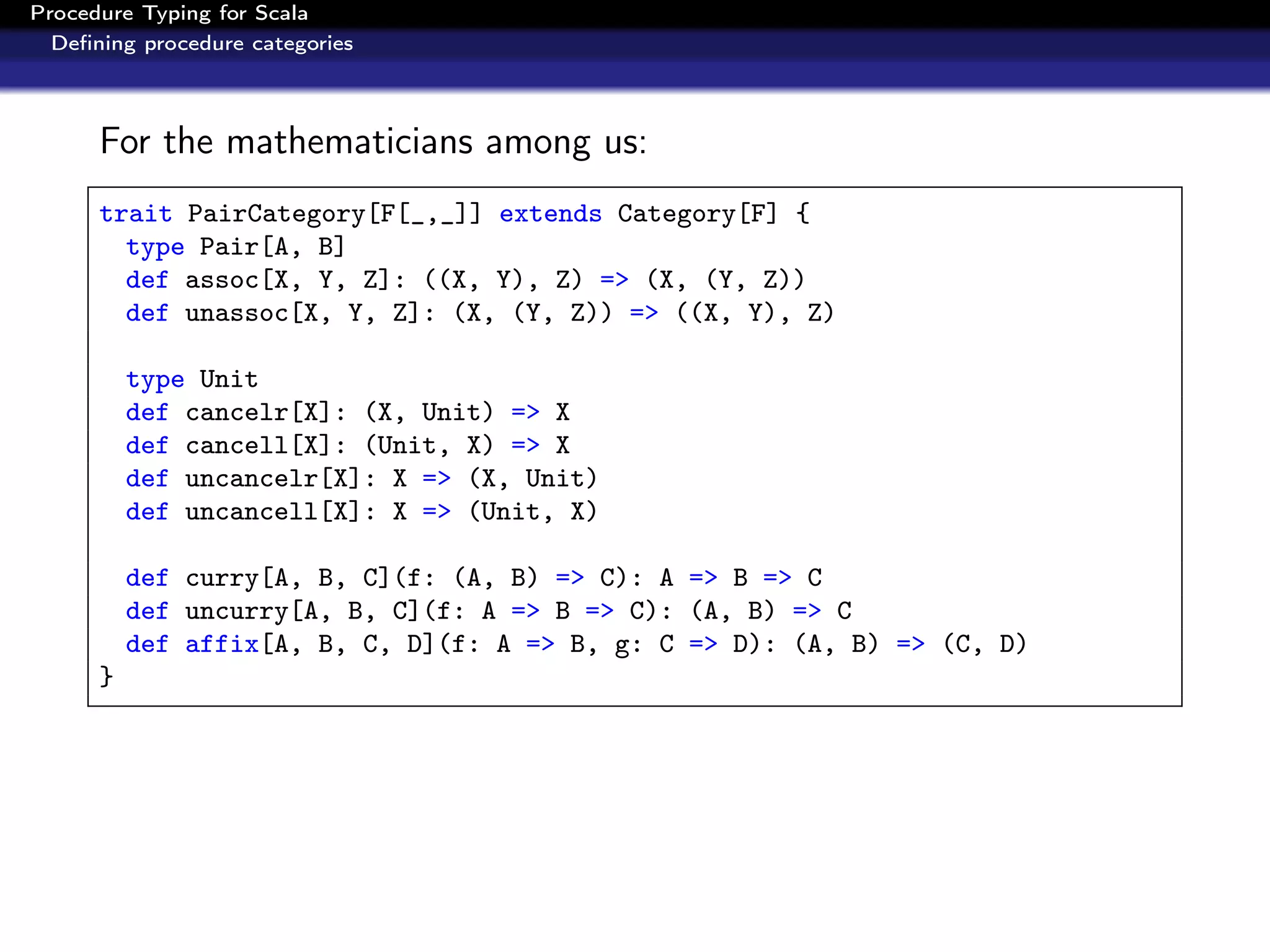Click the 'uncurry' method name

[236, 612]
